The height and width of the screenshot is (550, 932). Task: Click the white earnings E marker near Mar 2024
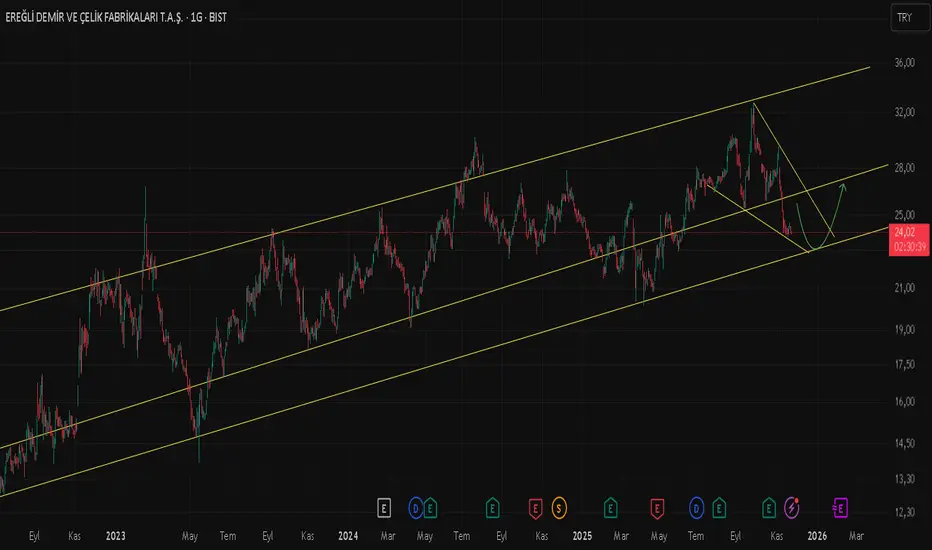click(383, 508)
